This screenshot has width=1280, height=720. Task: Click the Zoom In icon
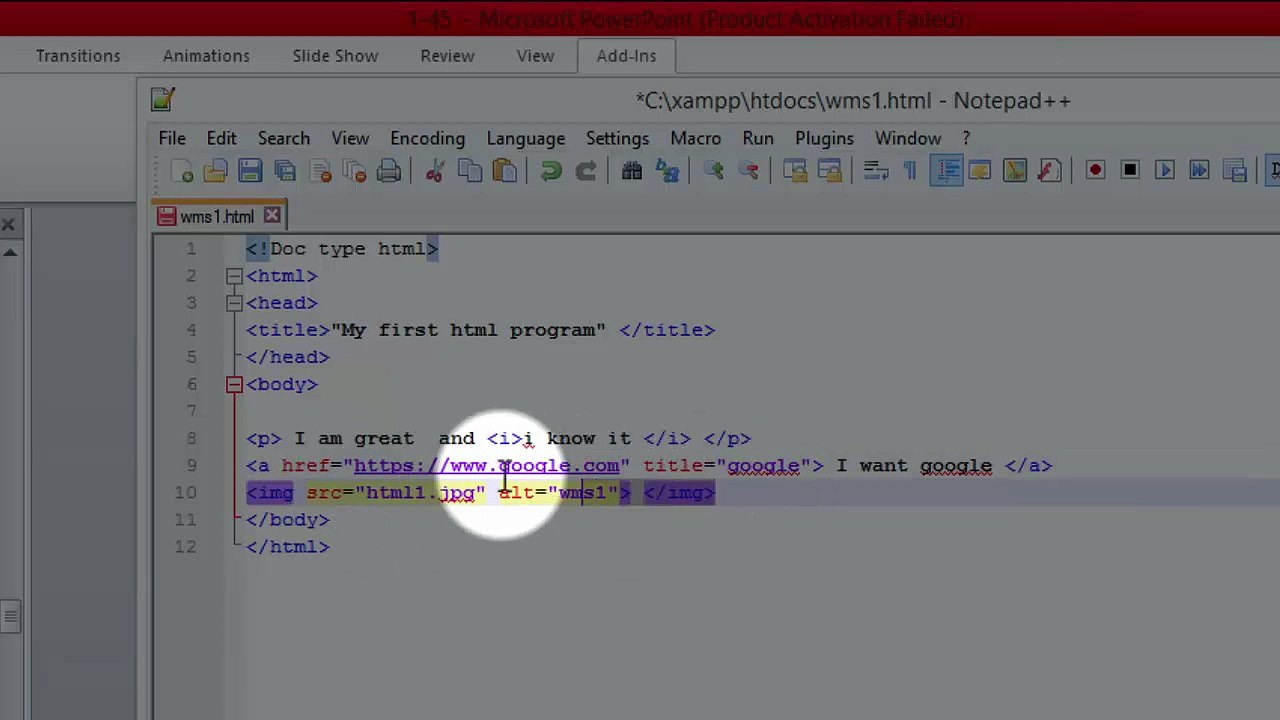point(713,171)
